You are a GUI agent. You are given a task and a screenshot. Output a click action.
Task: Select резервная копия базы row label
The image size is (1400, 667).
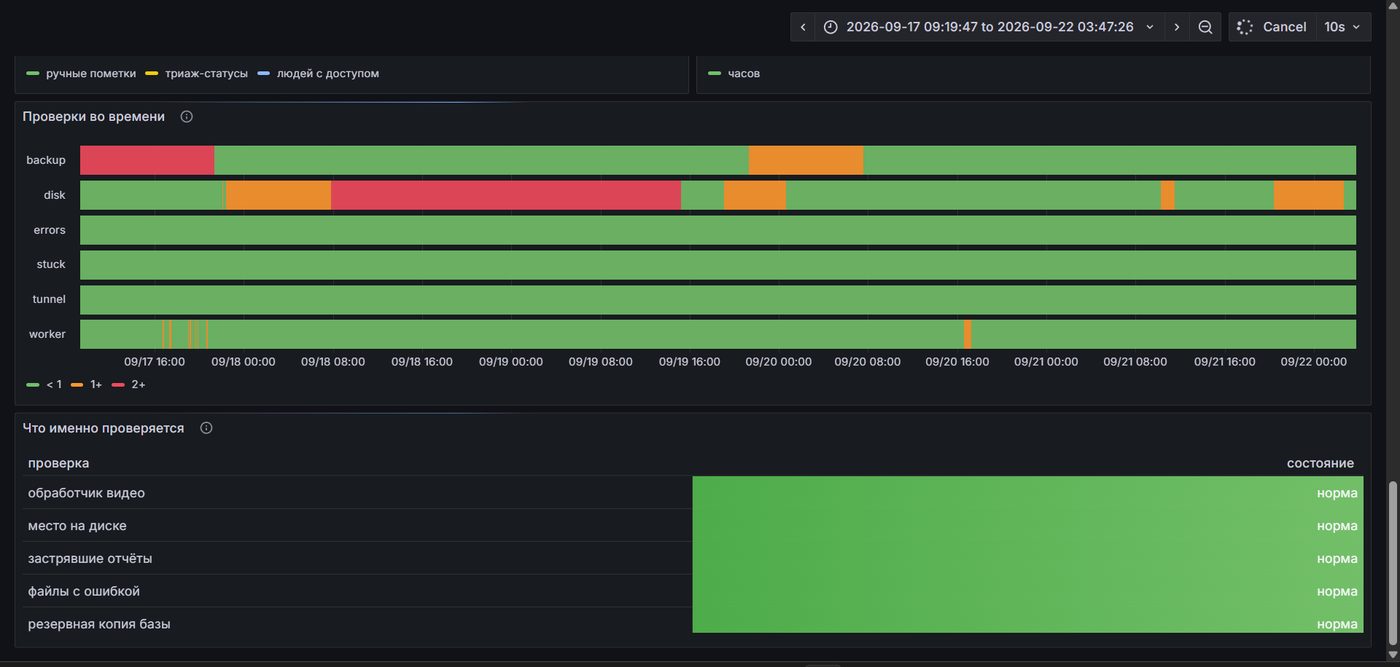[x=99, y=624]
